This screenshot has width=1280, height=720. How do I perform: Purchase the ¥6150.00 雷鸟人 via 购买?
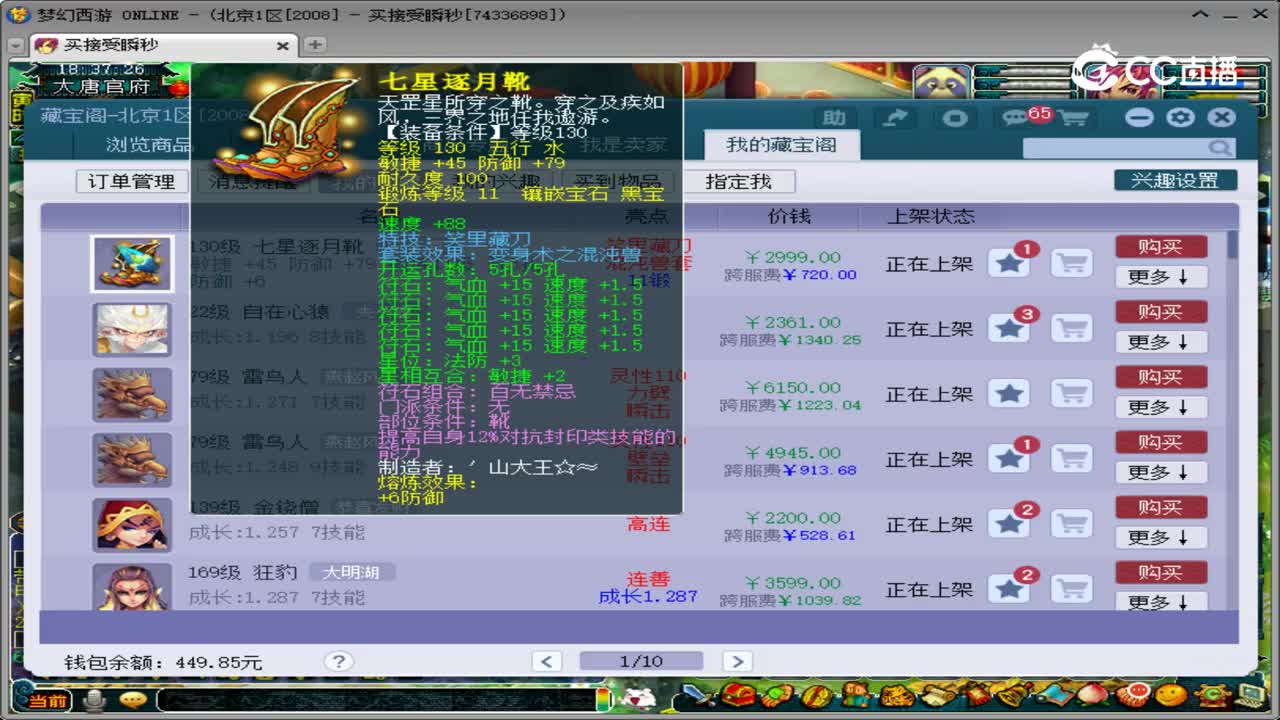pos(1161,377)
